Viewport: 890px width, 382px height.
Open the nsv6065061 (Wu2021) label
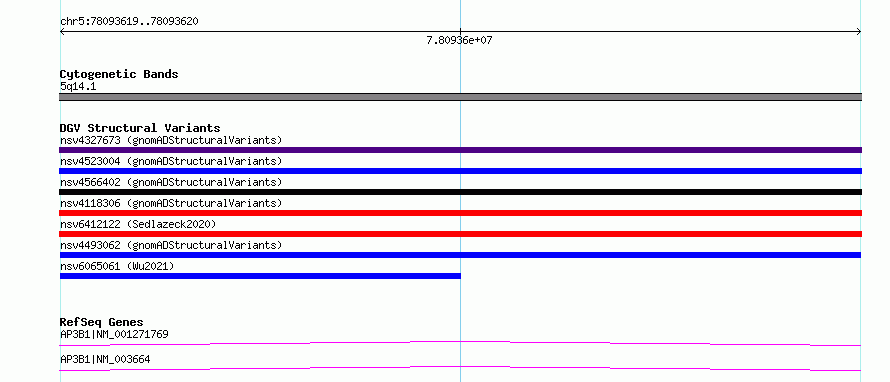[x=117, y=266]
